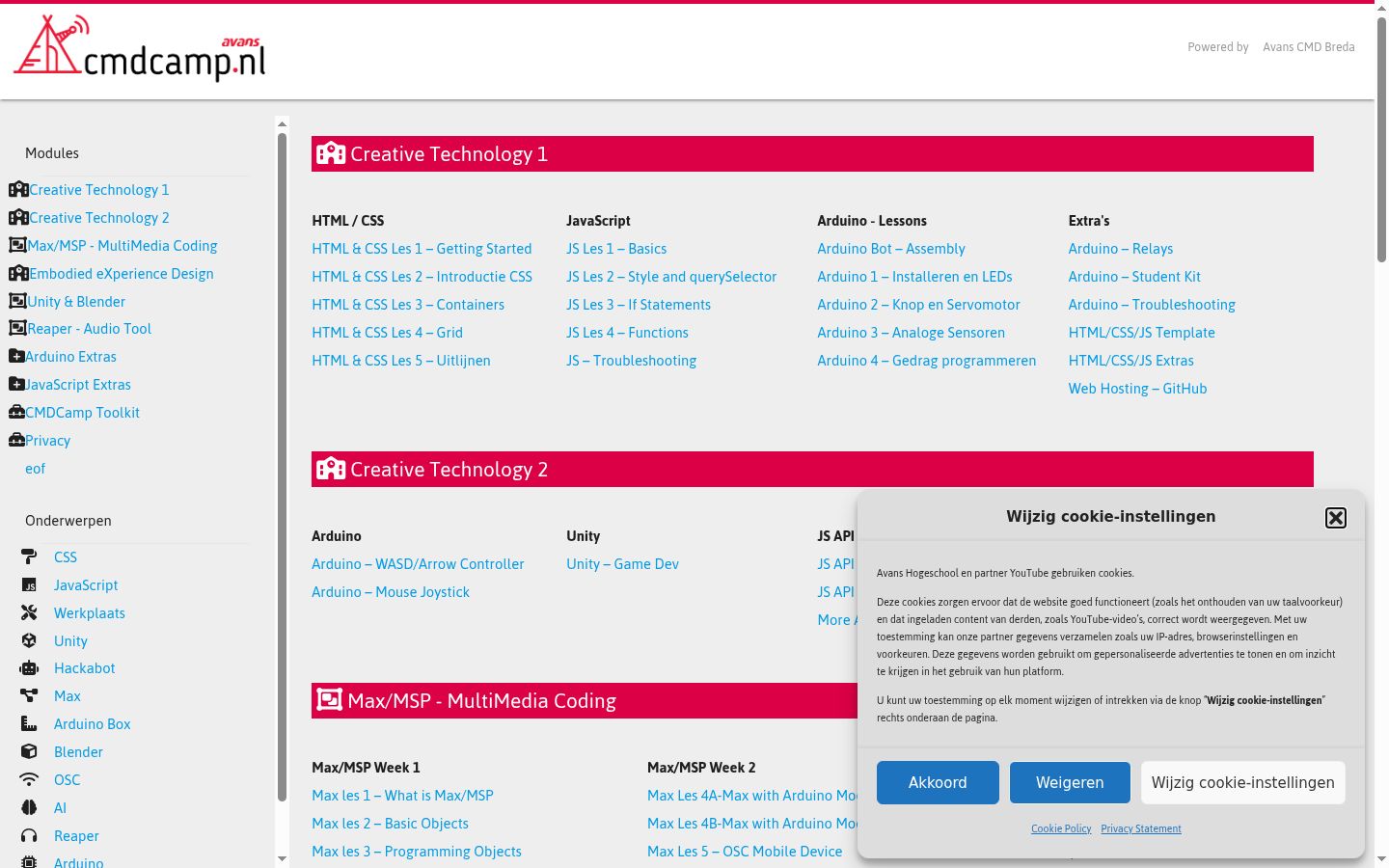This screenshot has height=868, width=1389.
Task: Click the page scroll-down arrow
Action: pos(1381,858)
